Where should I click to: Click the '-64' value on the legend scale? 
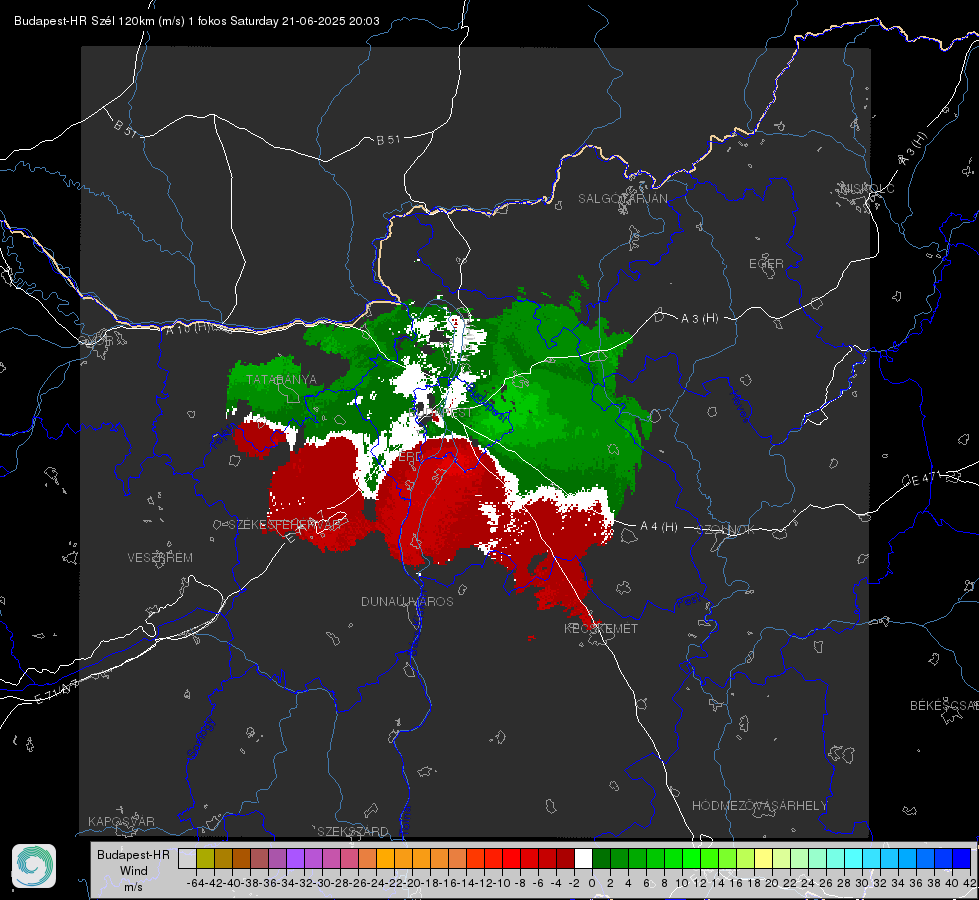pyautogui.click(x=196, y=883)
